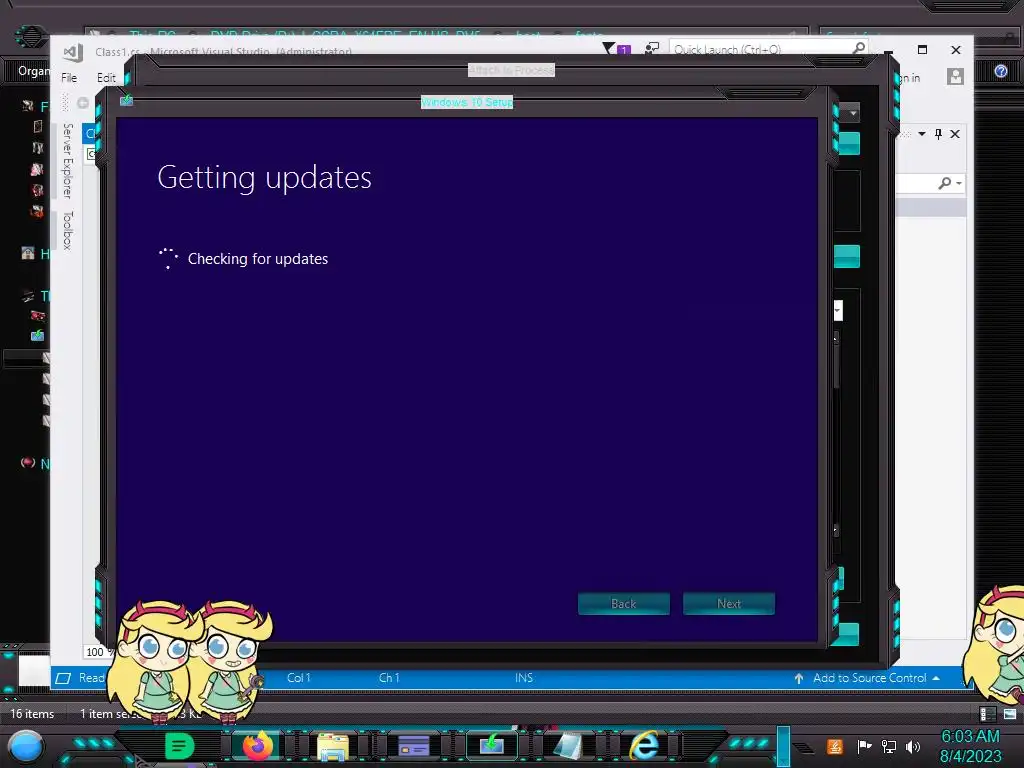
Task: Open Internet Explorer from the taskbar
Action: (645, 746)
